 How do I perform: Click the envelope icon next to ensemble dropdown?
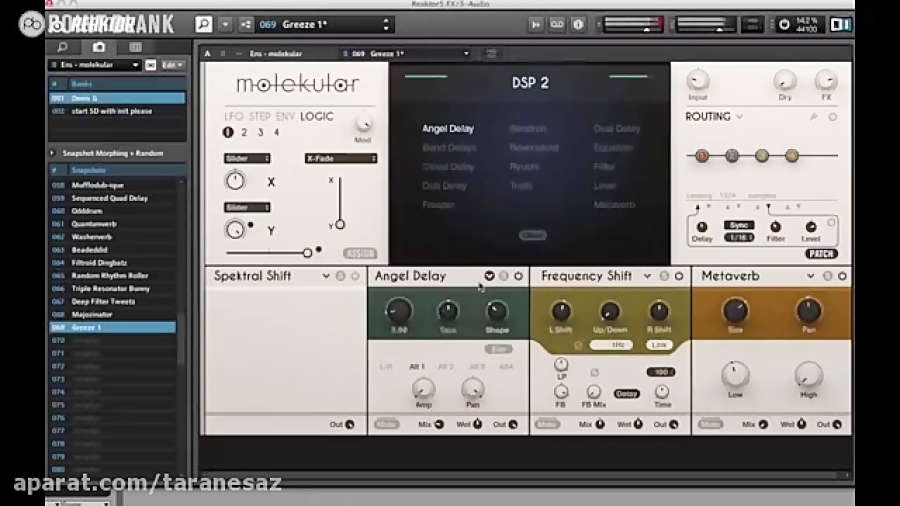coord(150,65)
